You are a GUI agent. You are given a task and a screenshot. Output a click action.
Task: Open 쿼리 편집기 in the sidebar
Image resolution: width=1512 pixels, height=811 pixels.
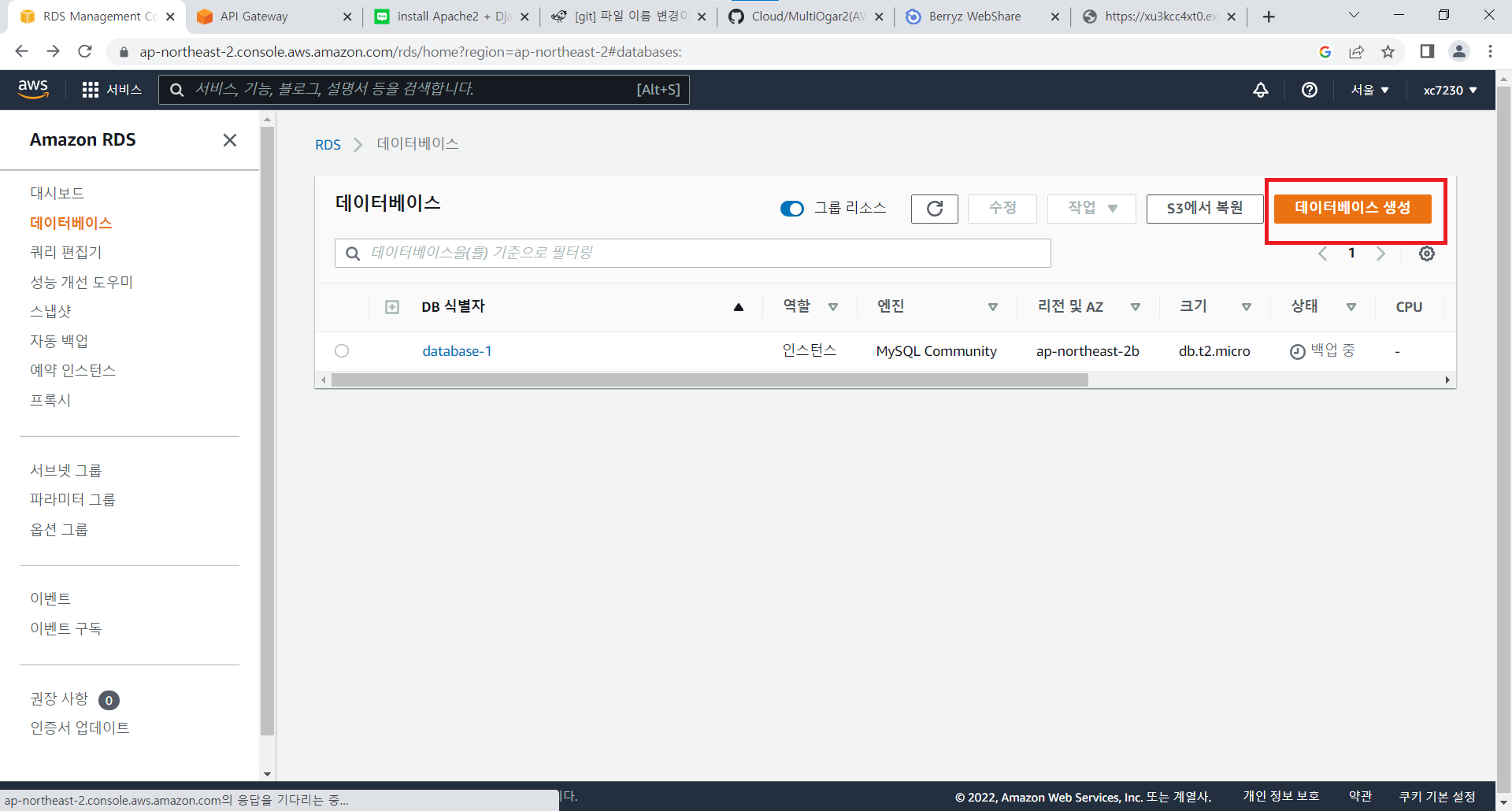point(65,252)
